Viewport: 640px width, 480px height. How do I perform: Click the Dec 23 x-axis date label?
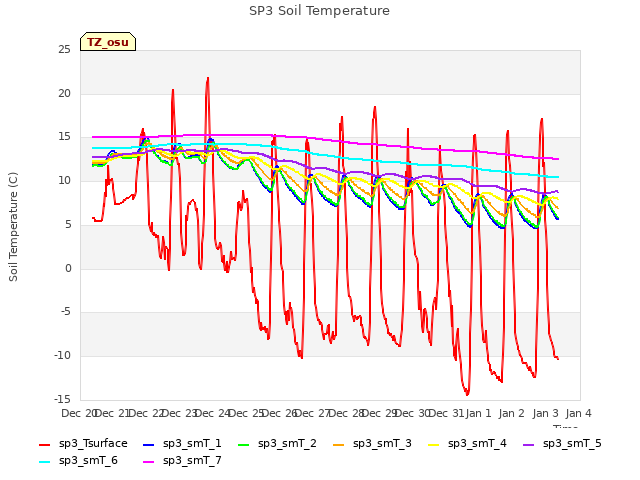[179, 413]
